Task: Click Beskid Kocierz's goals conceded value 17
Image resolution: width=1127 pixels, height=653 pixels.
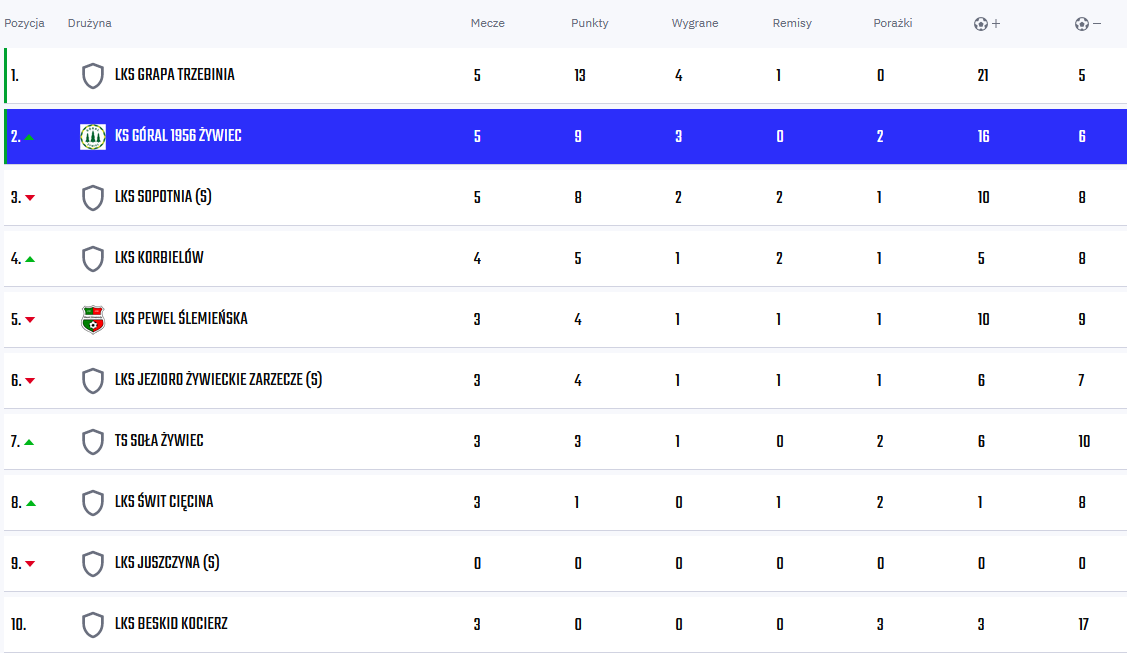Action: tap(1083, 625)
